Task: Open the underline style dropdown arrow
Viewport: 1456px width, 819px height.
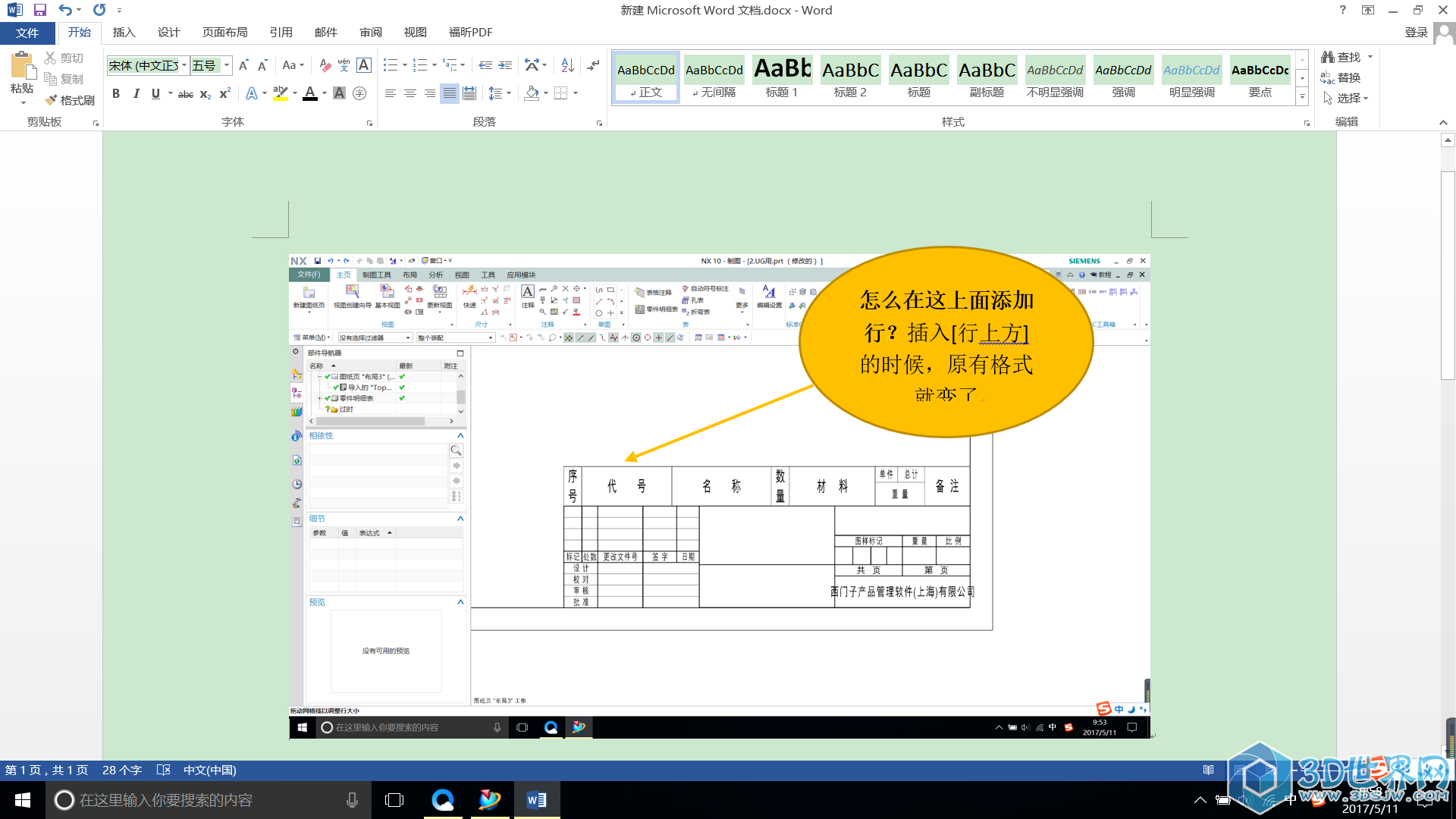Action: pos(170,93)
